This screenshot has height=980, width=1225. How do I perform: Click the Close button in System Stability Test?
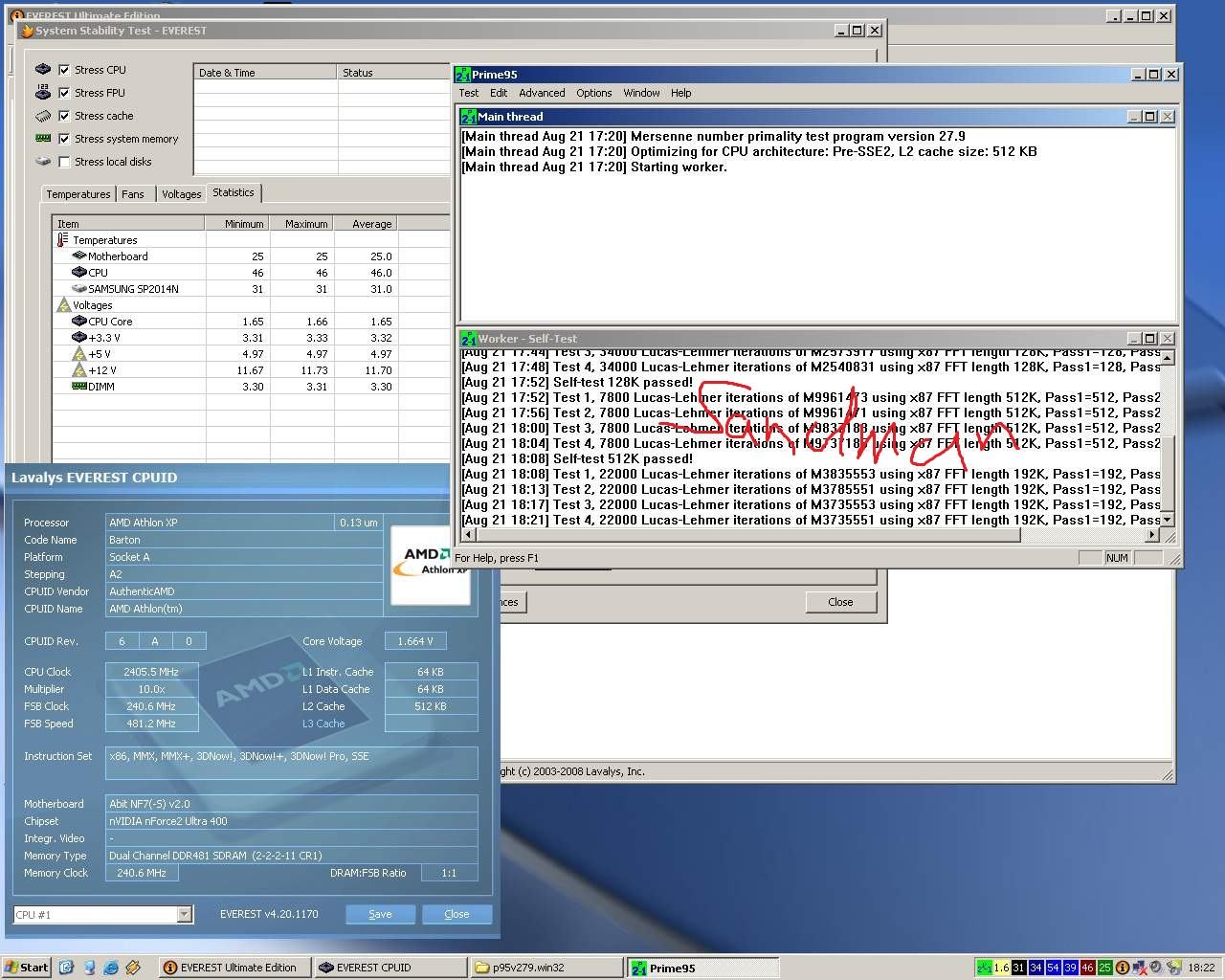tap(840, 602)
